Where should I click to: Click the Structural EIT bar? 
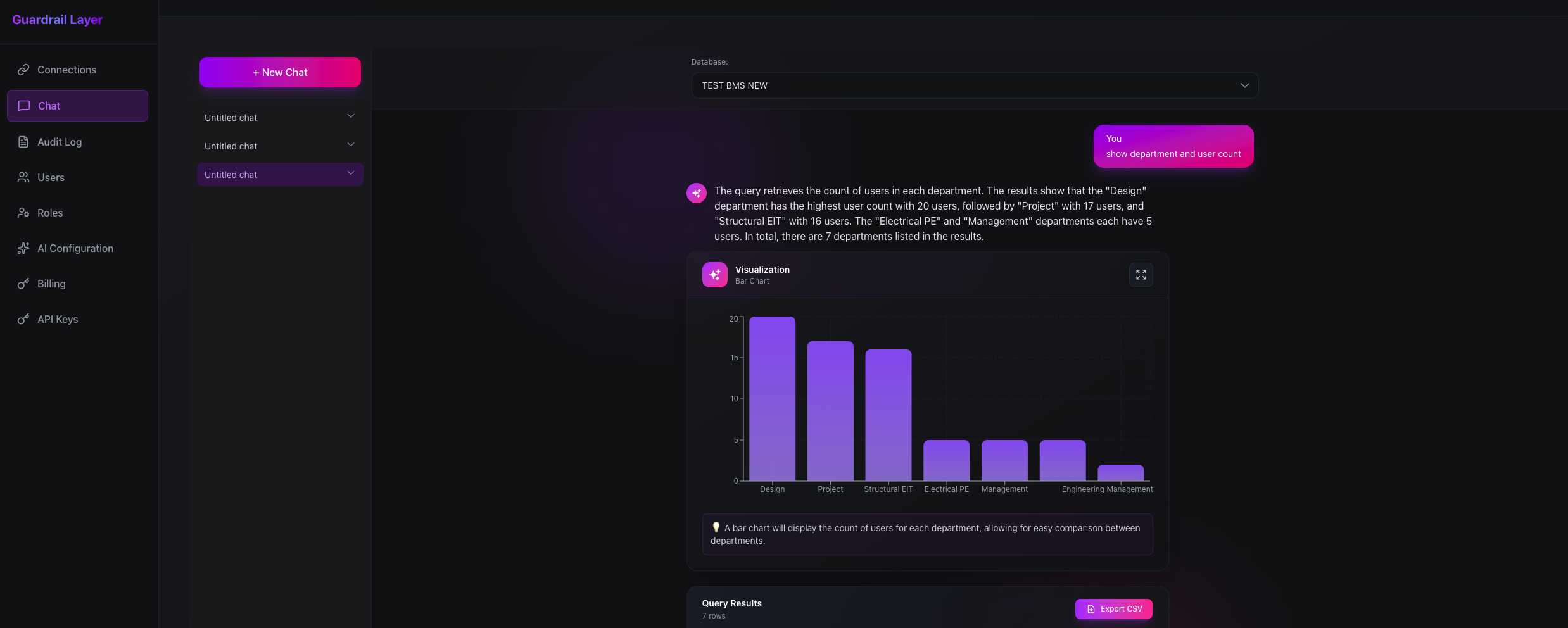888,415
